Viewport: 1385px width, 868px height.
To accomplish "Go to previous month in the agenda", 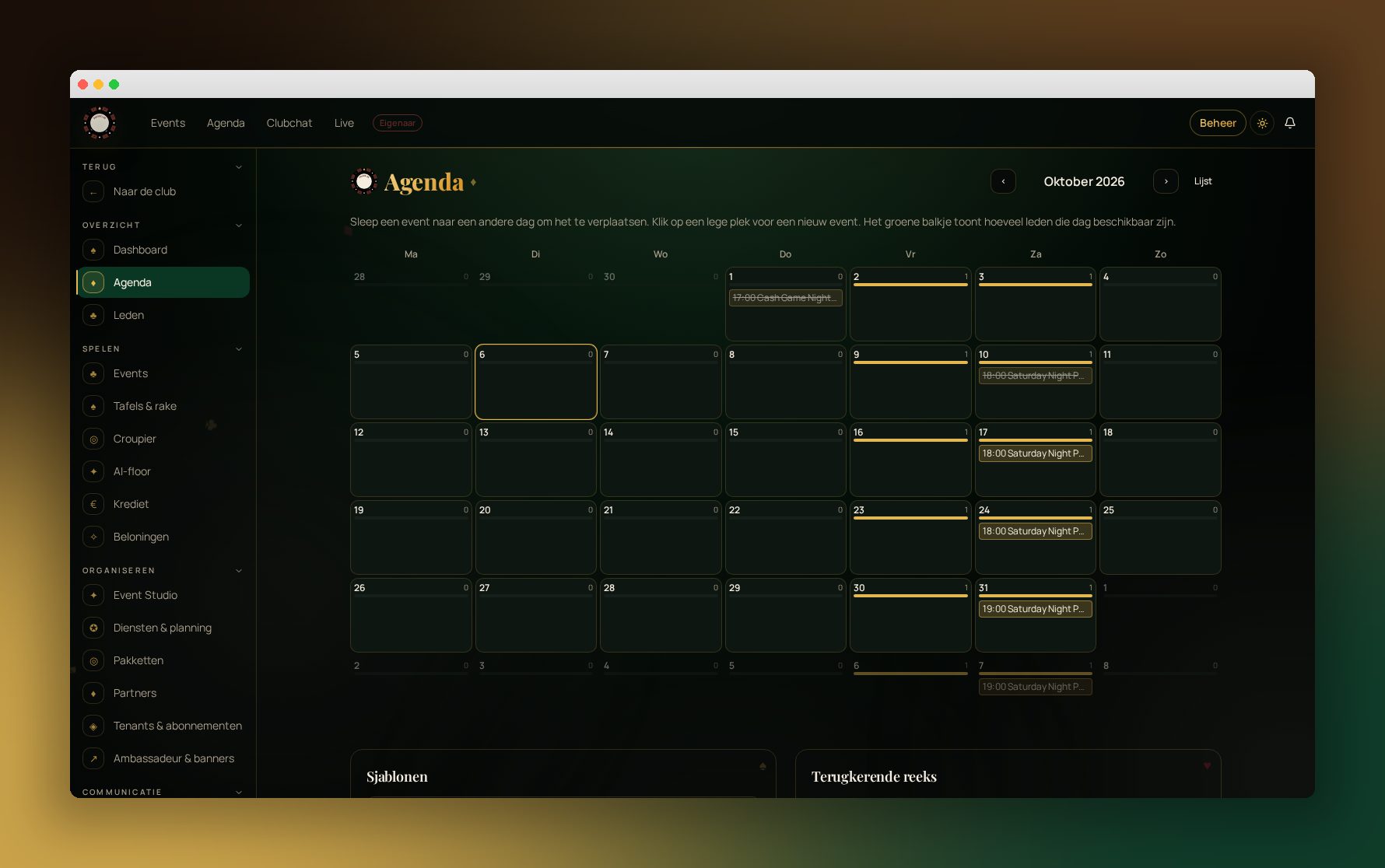I will click(x=1003, y=181).
